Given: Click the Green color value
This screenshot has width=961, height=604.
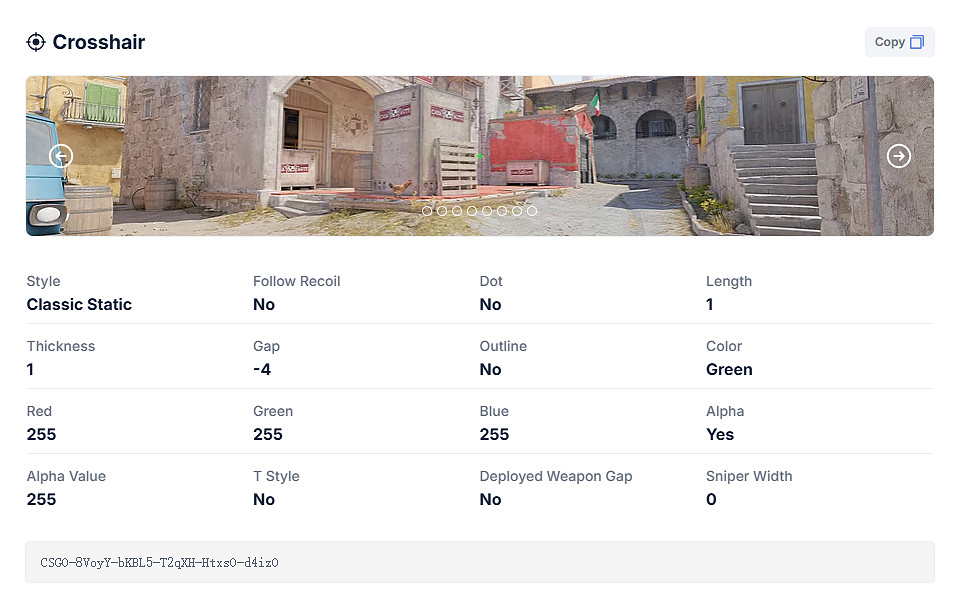Looking at the screenshot, I should [x=729, y=370].
